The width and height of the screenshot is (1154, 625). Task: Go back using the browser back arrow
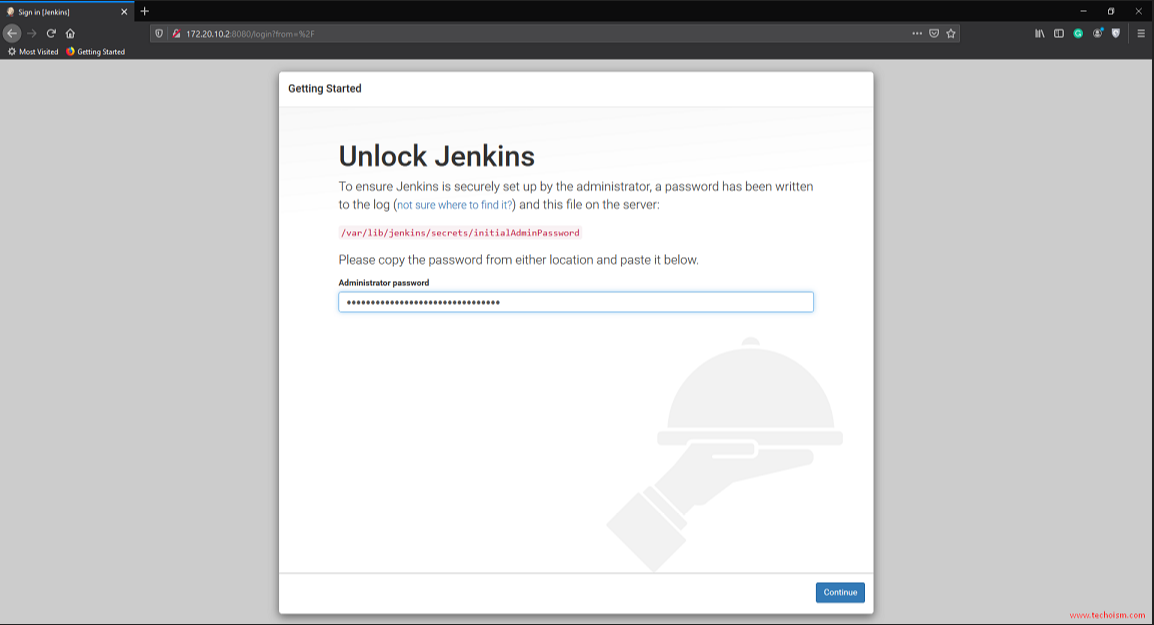point(12,33)
